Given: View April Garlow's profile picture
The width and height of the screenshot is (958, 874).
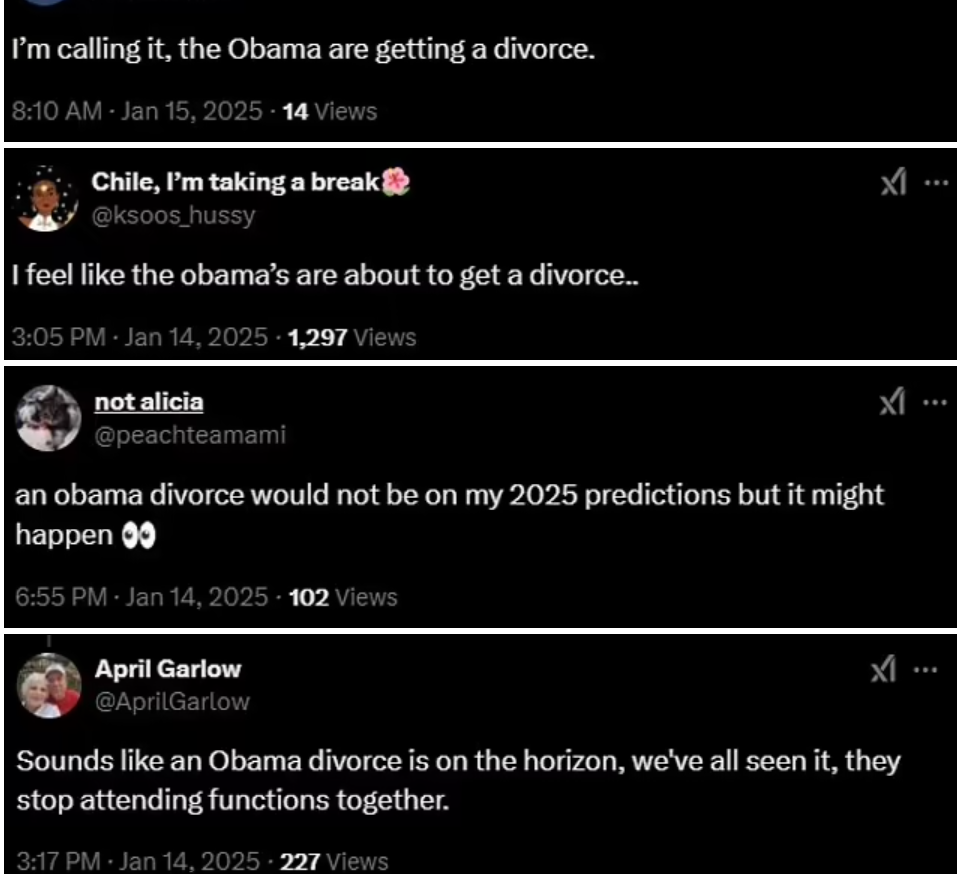Looking at the screenshot, I should [48, 685].
